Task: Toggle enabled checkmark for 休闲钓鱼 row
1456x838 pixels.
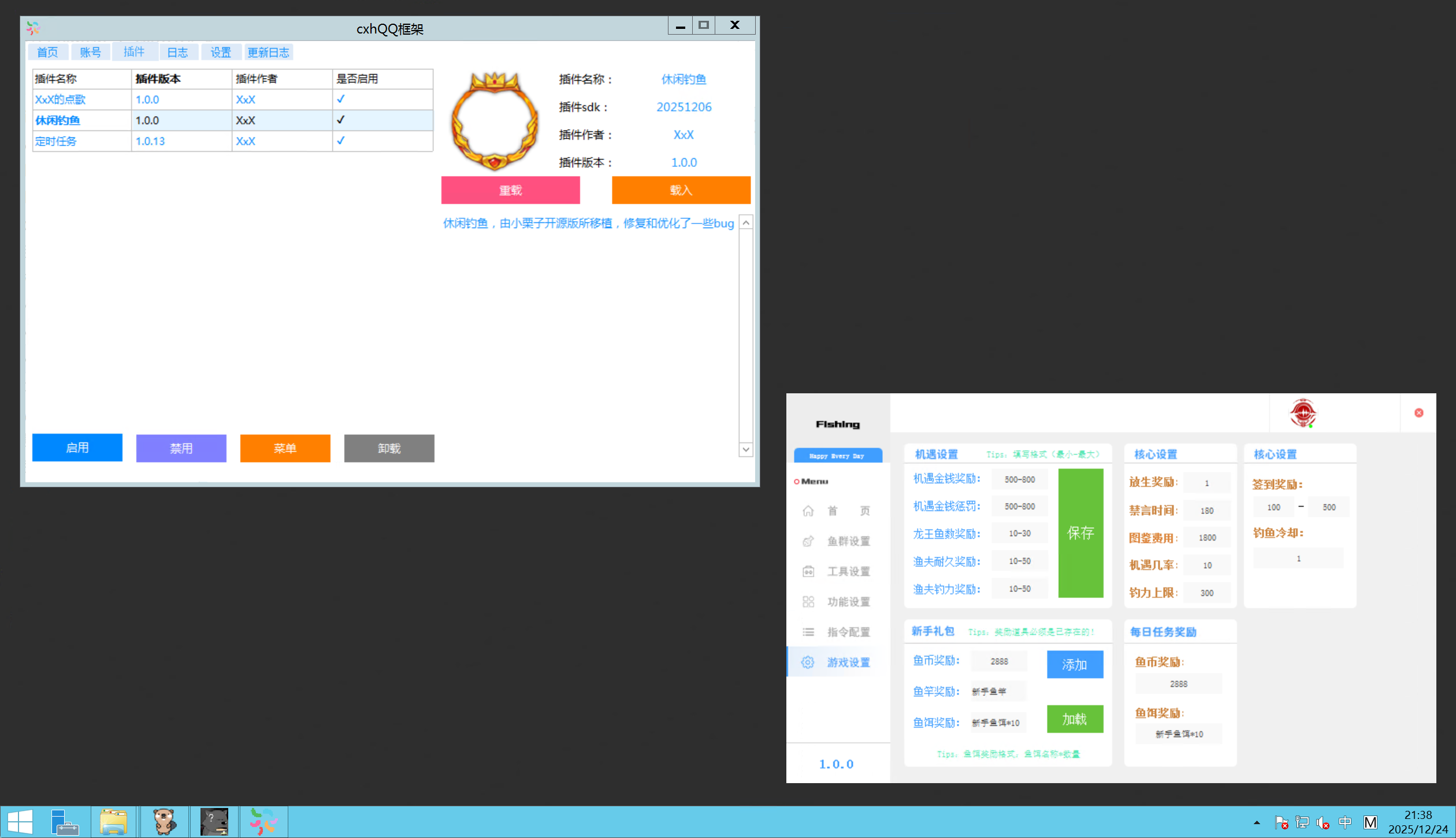Action: 341,120
